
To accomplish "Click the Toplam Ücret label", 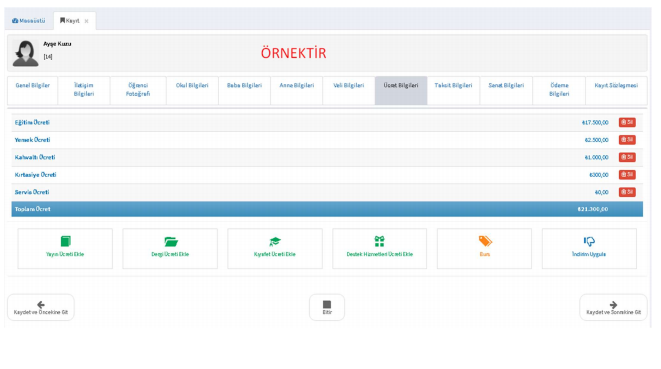I will pyautogui.click(x=32, y=209).
